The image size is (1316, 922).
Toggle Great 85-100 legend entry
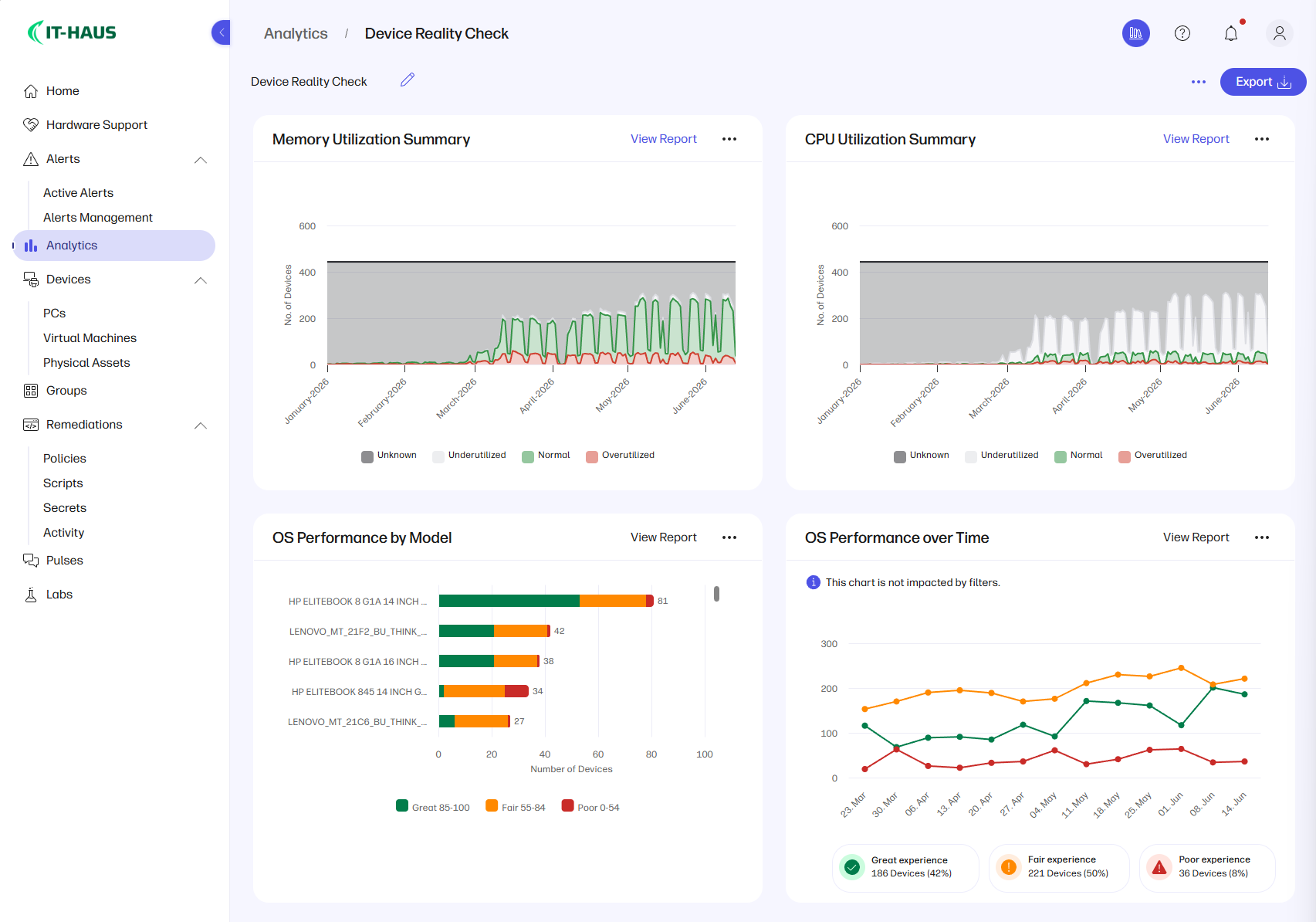[433, 807]
